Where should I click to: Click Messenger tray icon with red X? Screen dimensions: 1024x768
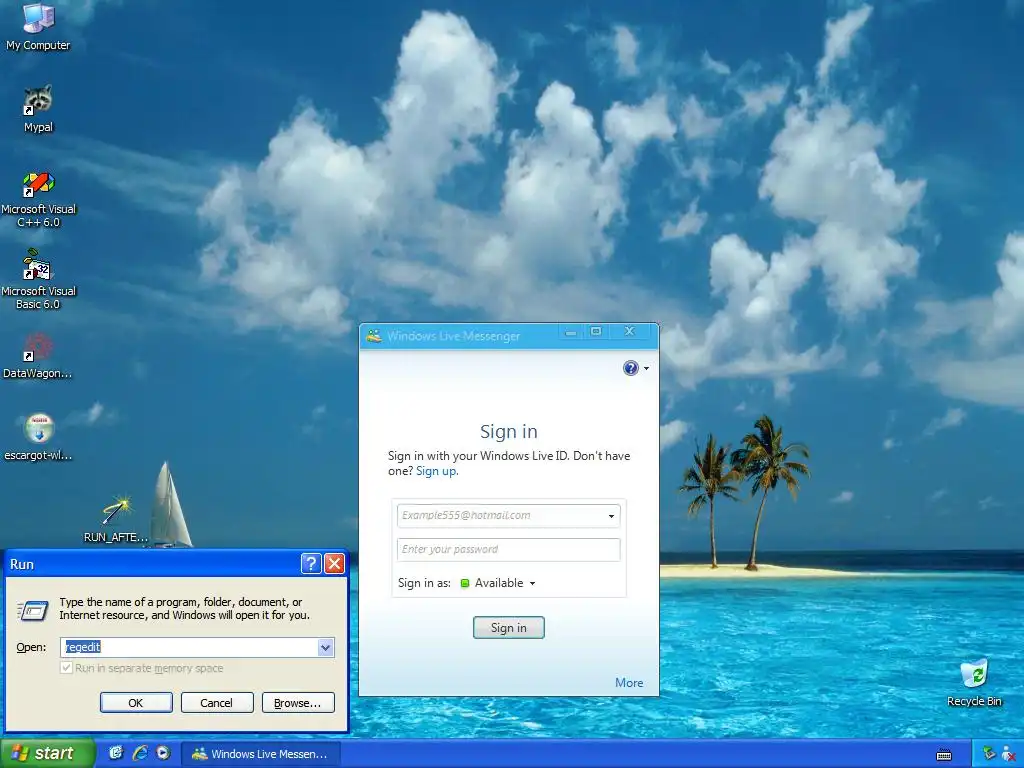(1008, 754)
